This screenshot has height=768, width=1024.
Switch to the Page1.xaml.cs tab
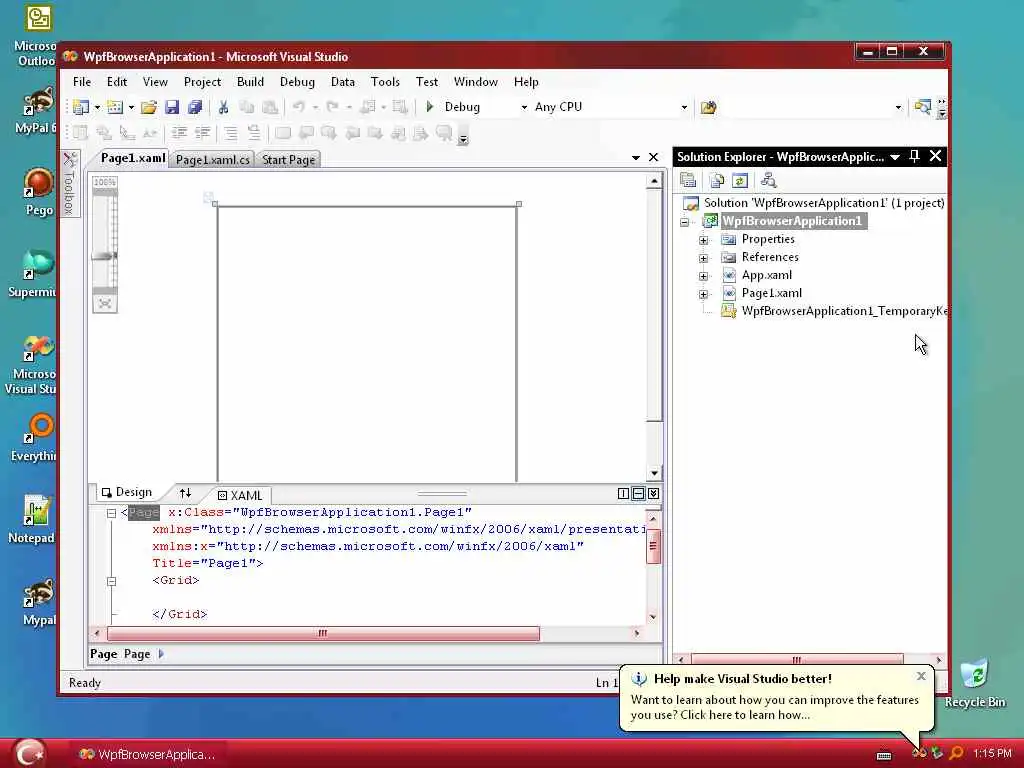pyautogui.click(x=213, y=159)
